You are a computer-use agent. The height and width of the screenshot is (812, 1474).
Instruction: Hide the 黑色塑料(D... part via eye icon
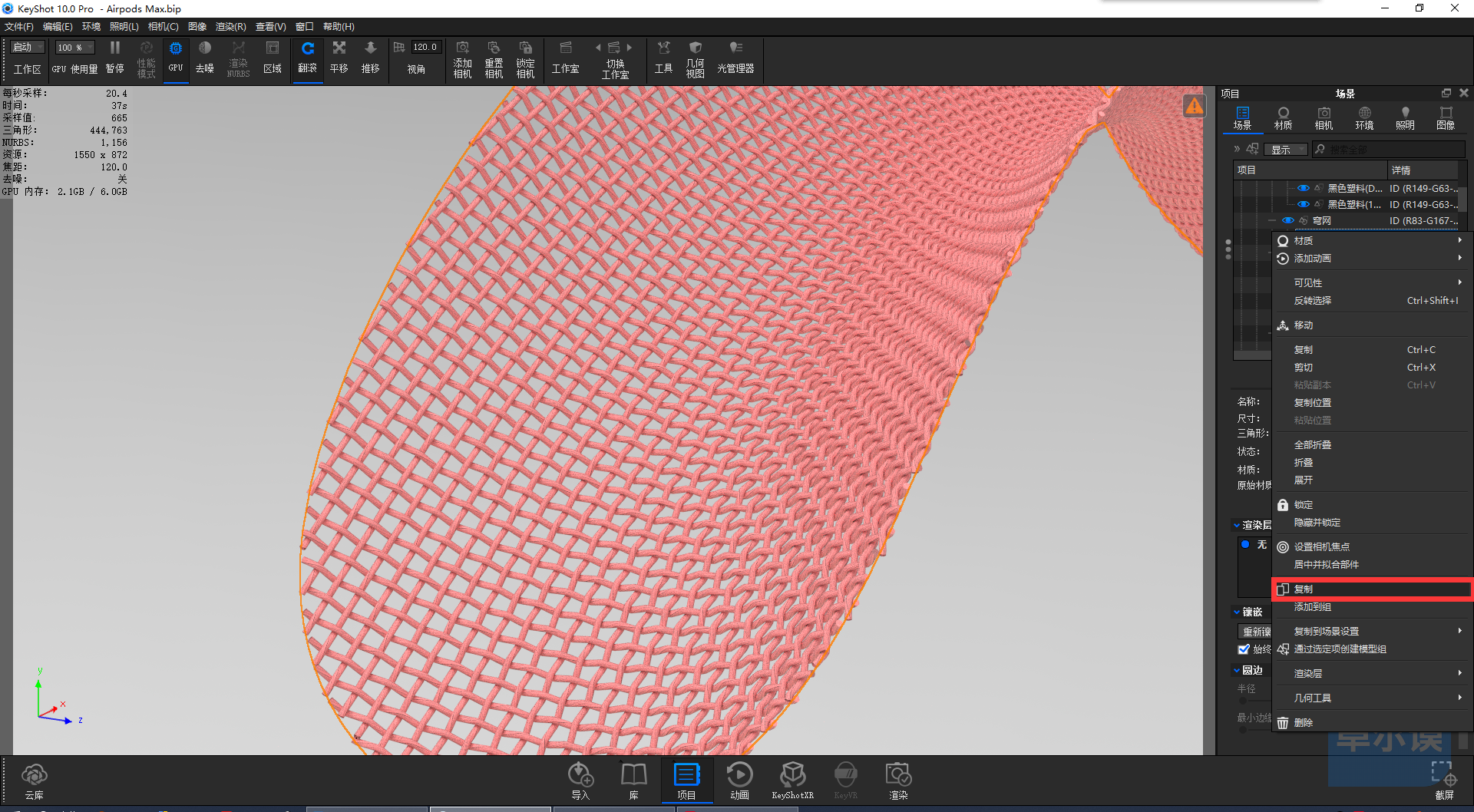pyautogui.click(x=1304, y=188)
